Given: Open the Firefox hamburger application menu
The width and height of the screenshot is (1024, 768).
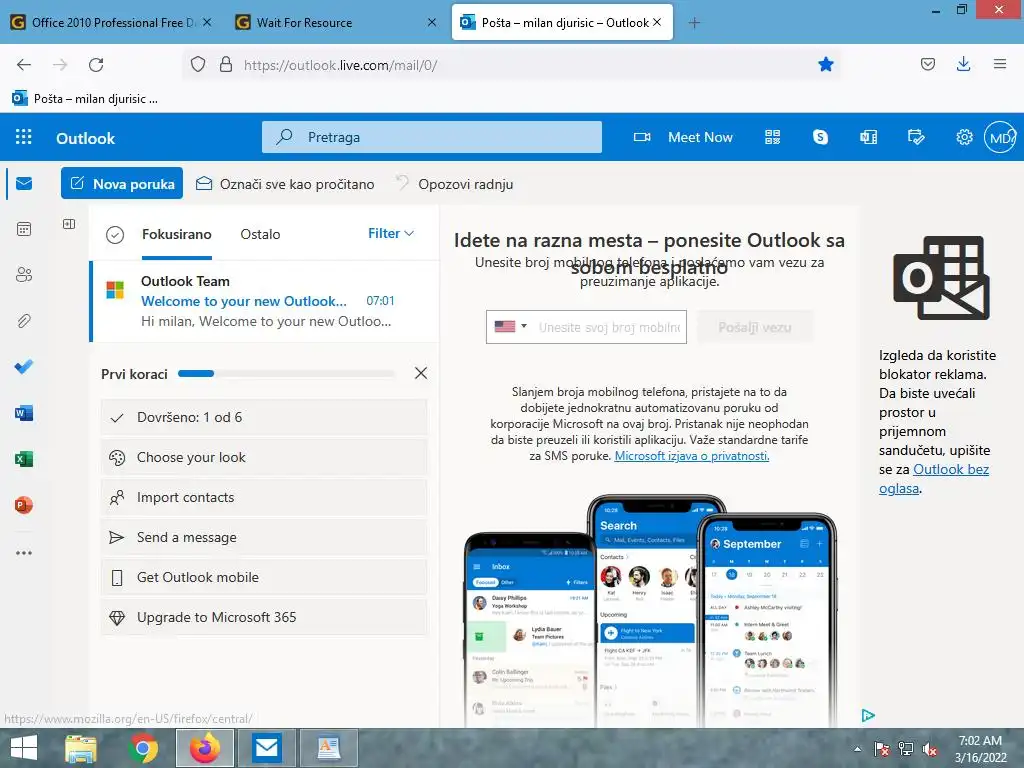Looking at the screenshot, I should (x=1000, y=64).
